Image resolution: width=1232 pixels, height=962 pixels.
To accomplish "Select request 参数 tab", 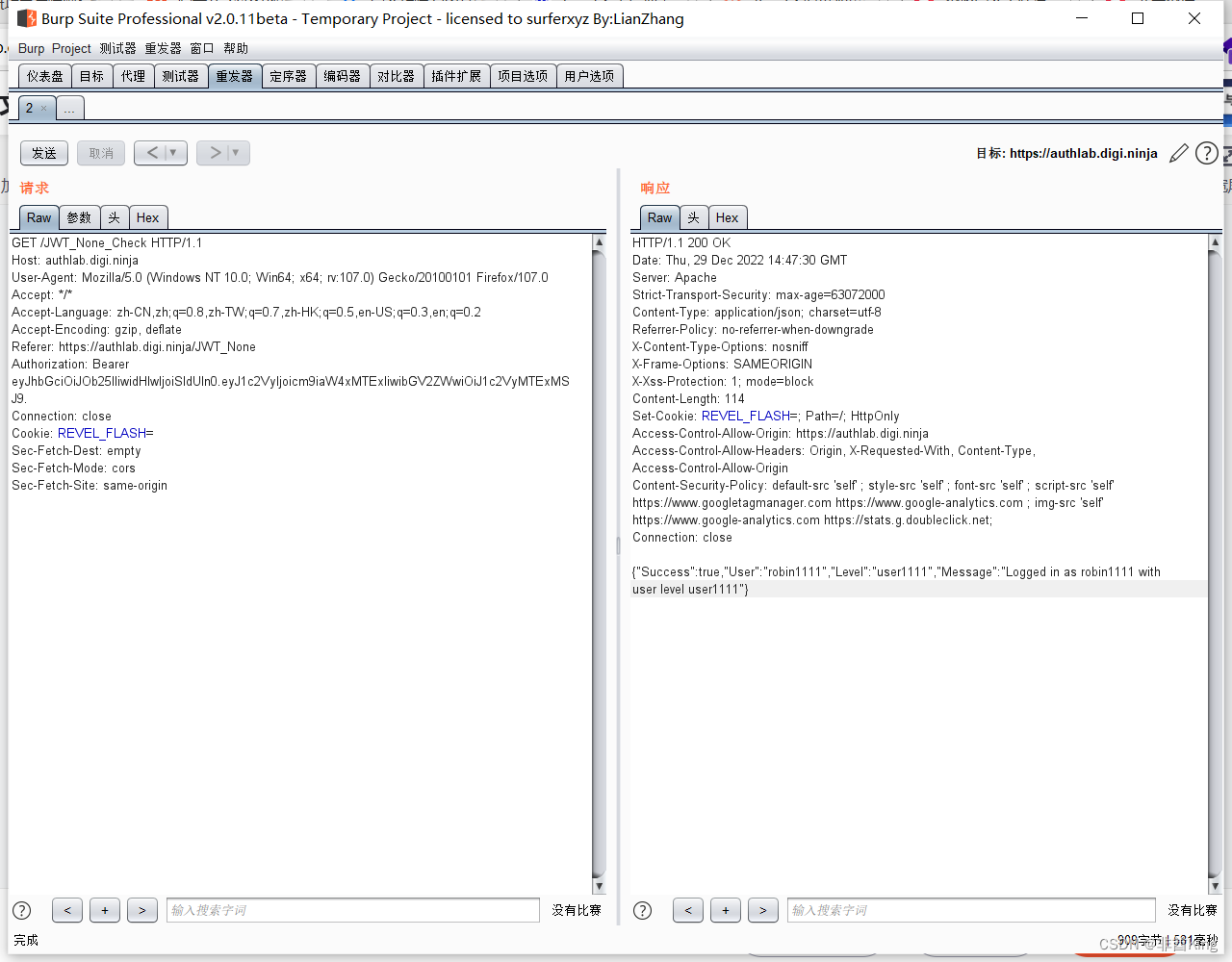I will tap(80, 218).
